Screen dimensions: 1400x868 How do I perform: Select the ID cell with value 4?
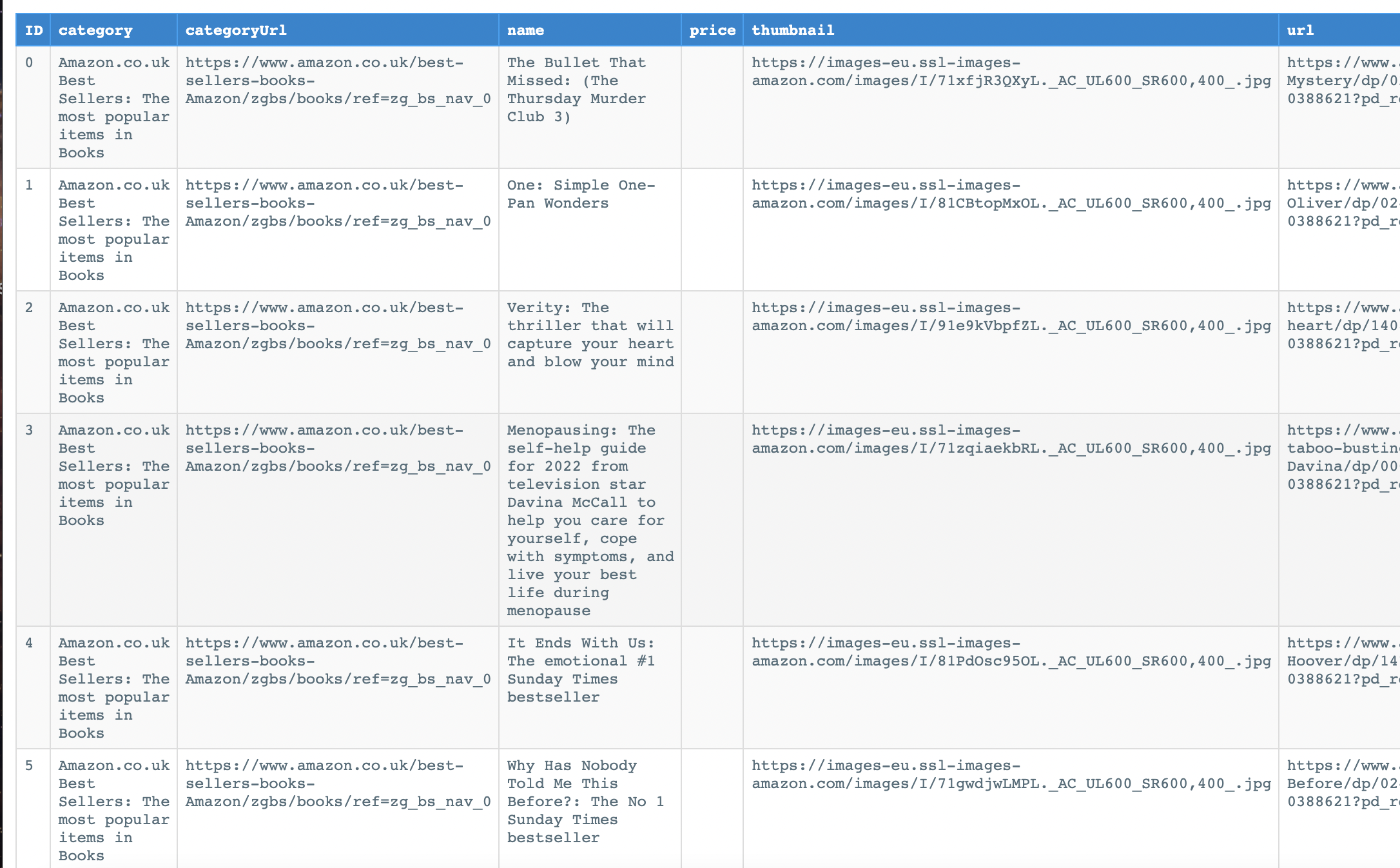click(x=34, y=687)
